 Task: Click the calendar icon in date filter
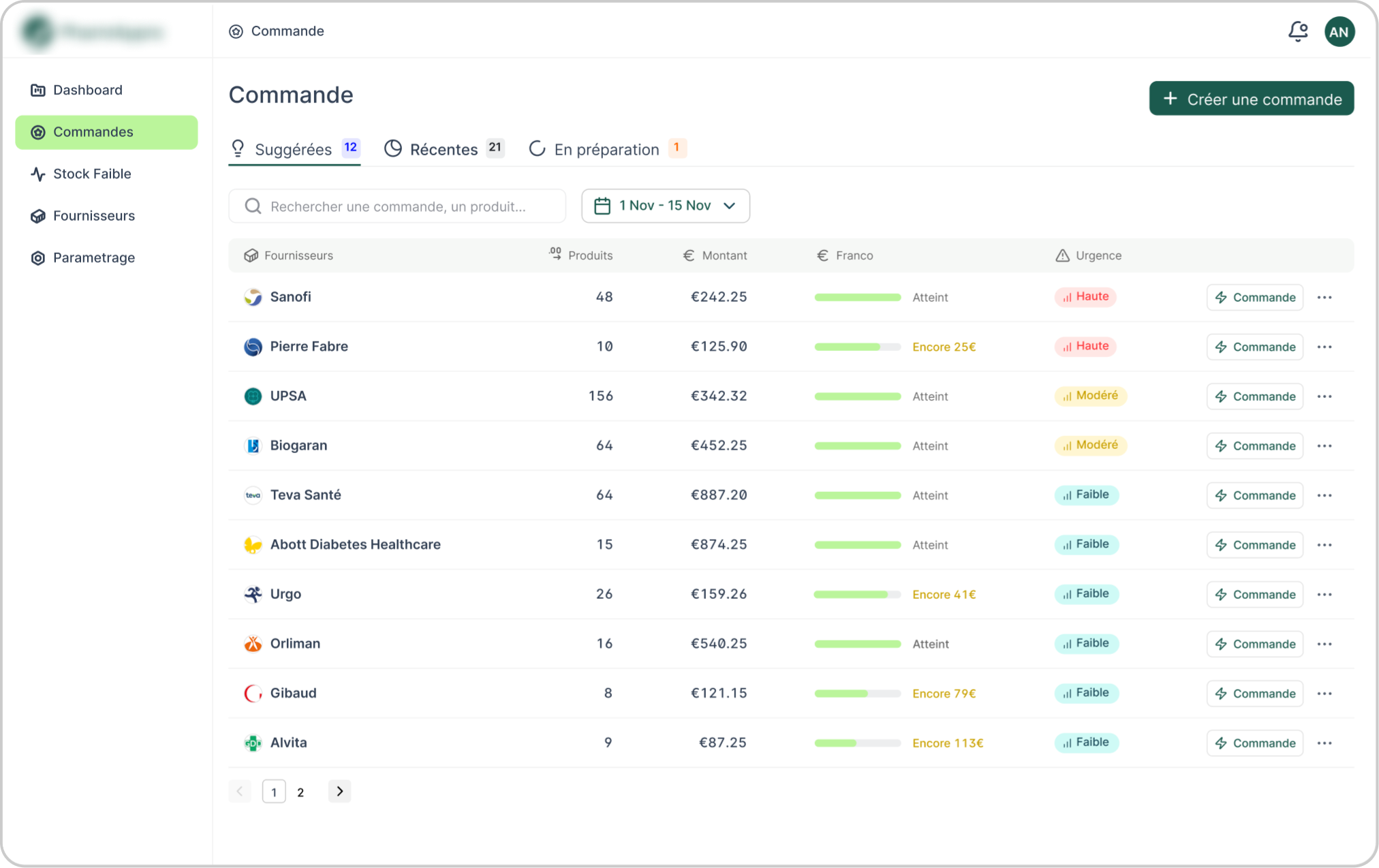coord(602,206)
